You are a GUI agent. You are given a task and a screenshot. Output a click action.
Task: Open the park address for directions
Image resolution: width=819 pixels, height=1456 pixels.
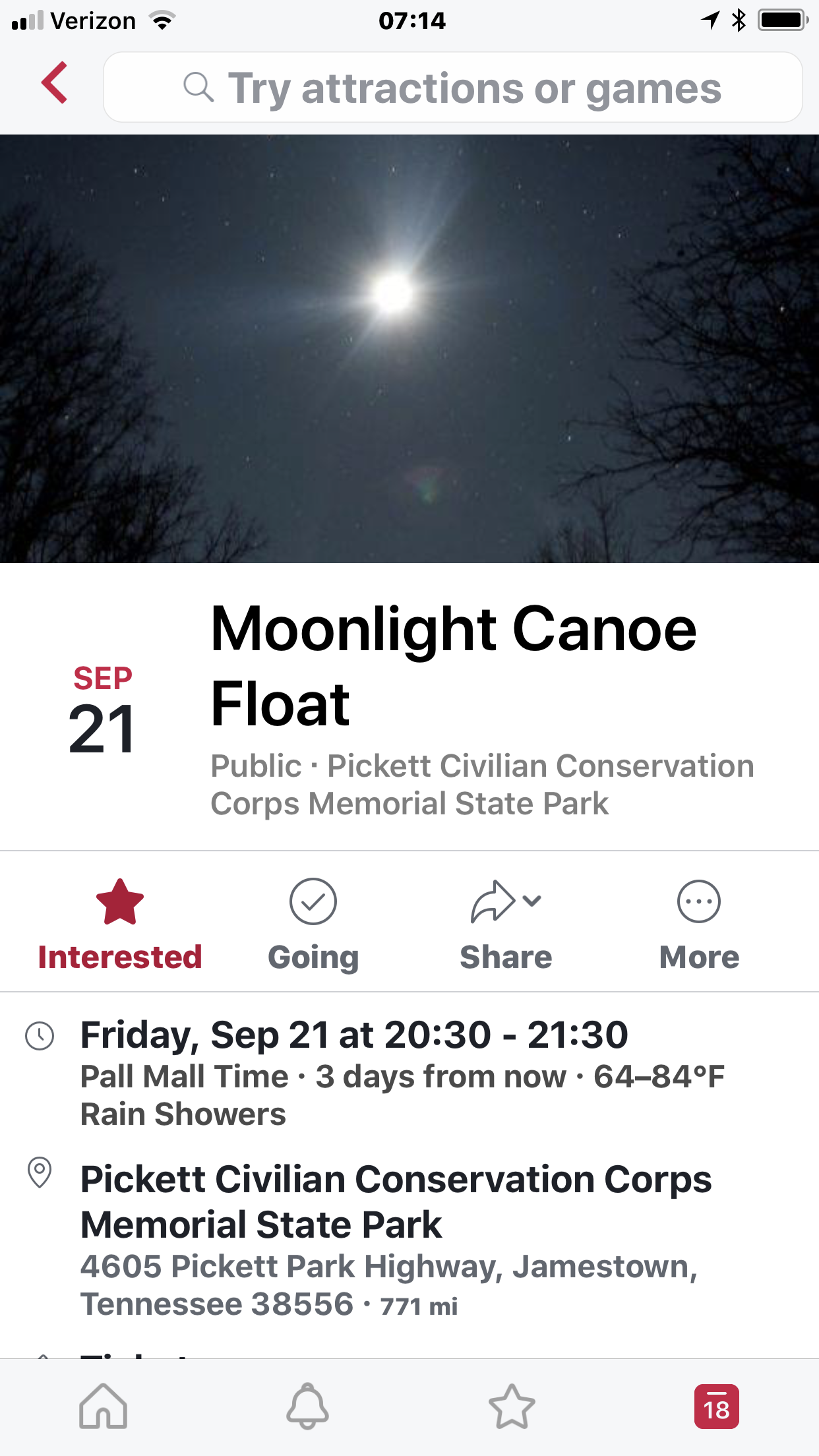[x=389, y=1285]
